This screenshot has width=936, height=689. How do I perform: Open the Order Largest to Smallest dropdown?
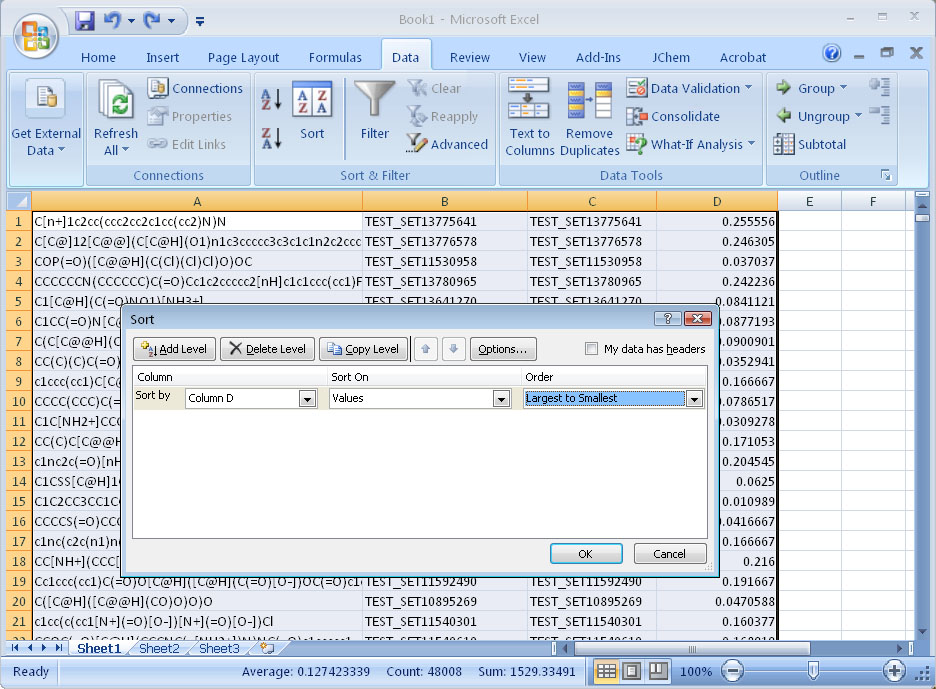pos(694,398)
